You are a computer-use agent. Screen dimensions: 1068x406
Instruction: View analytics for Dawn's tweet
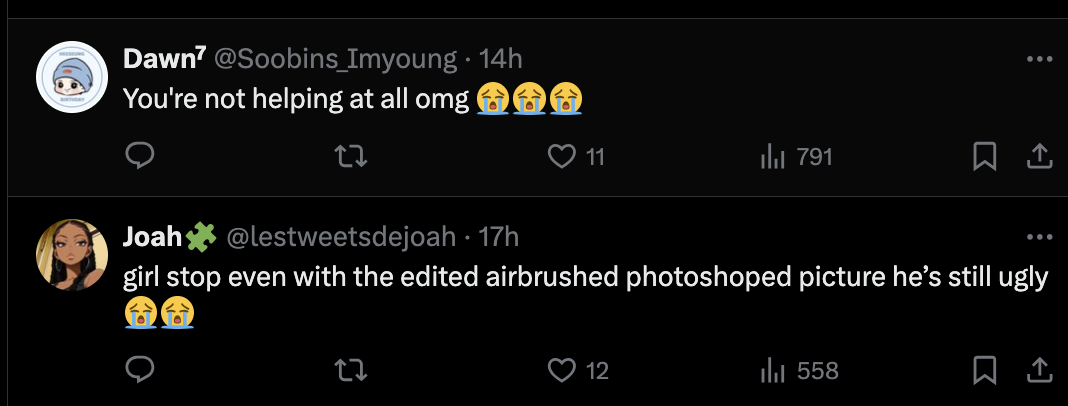click(x=771, y=156)
